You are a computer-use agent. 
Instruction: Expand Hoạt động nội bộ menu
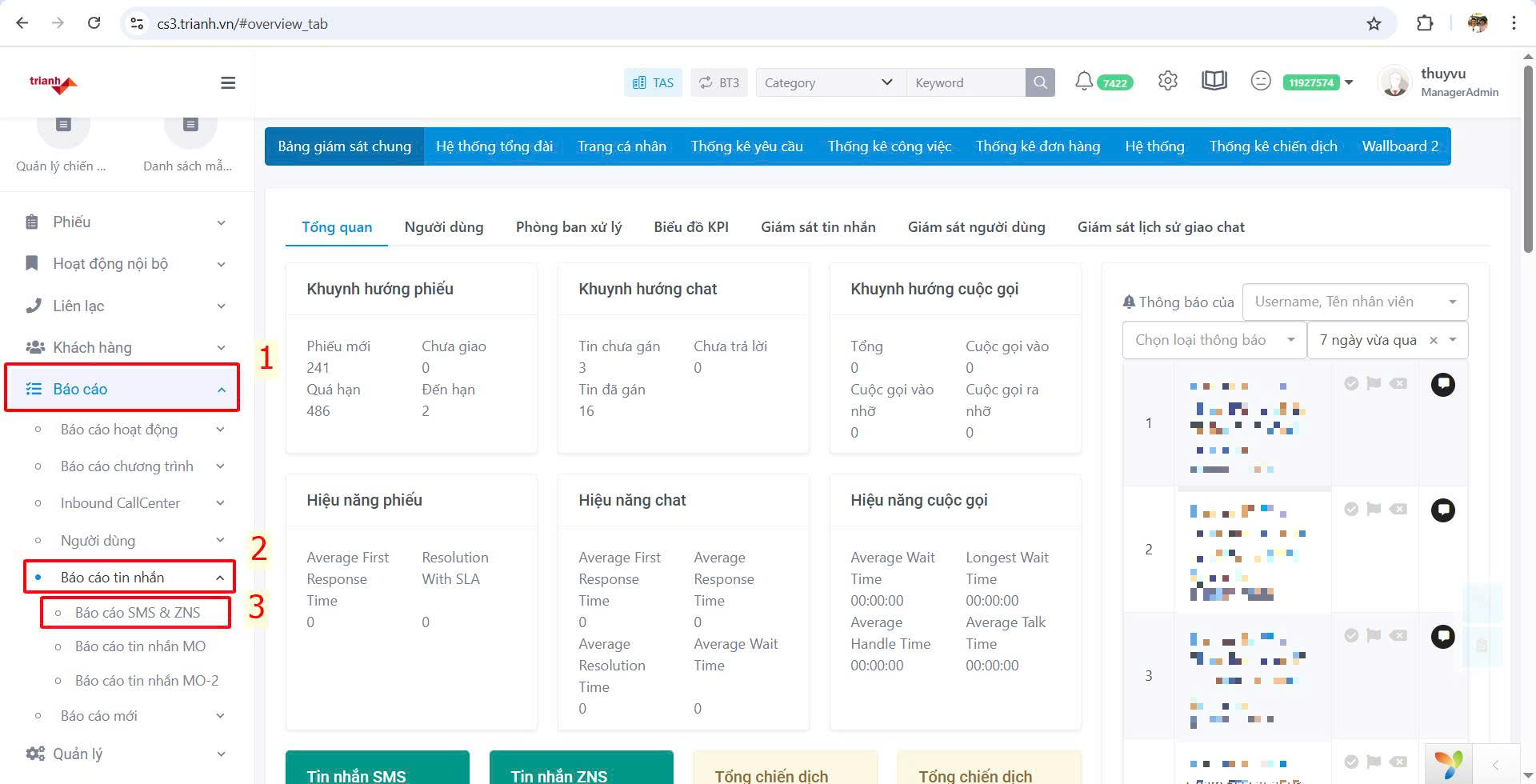126,263
